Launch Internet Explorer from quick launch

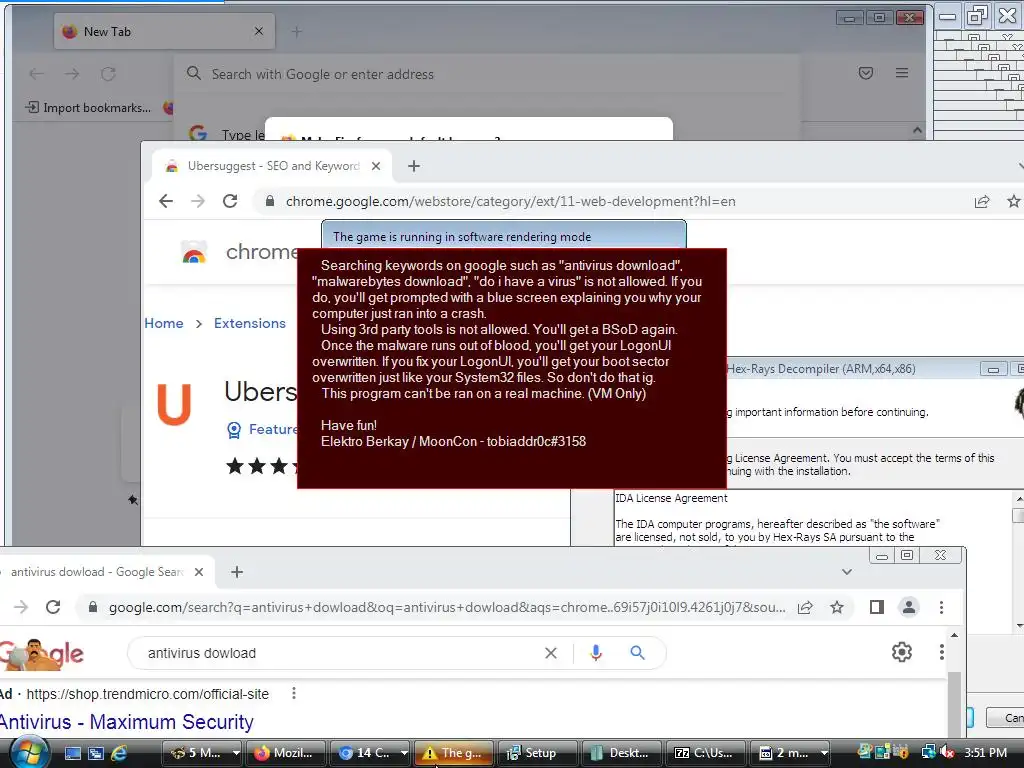tap(119, 753)
